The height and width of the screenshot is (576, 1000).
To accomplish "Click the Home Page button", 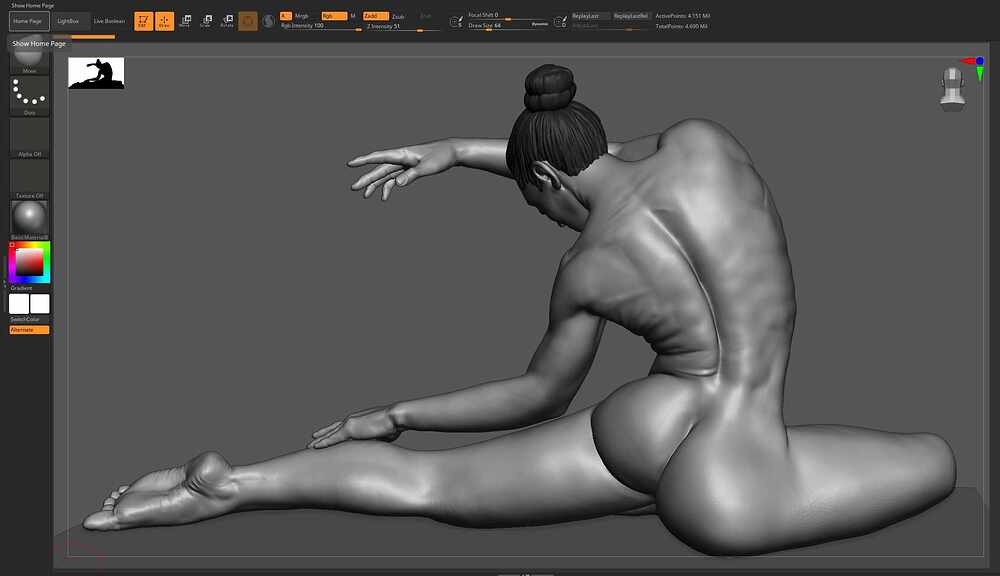I will tap(29, 21).
